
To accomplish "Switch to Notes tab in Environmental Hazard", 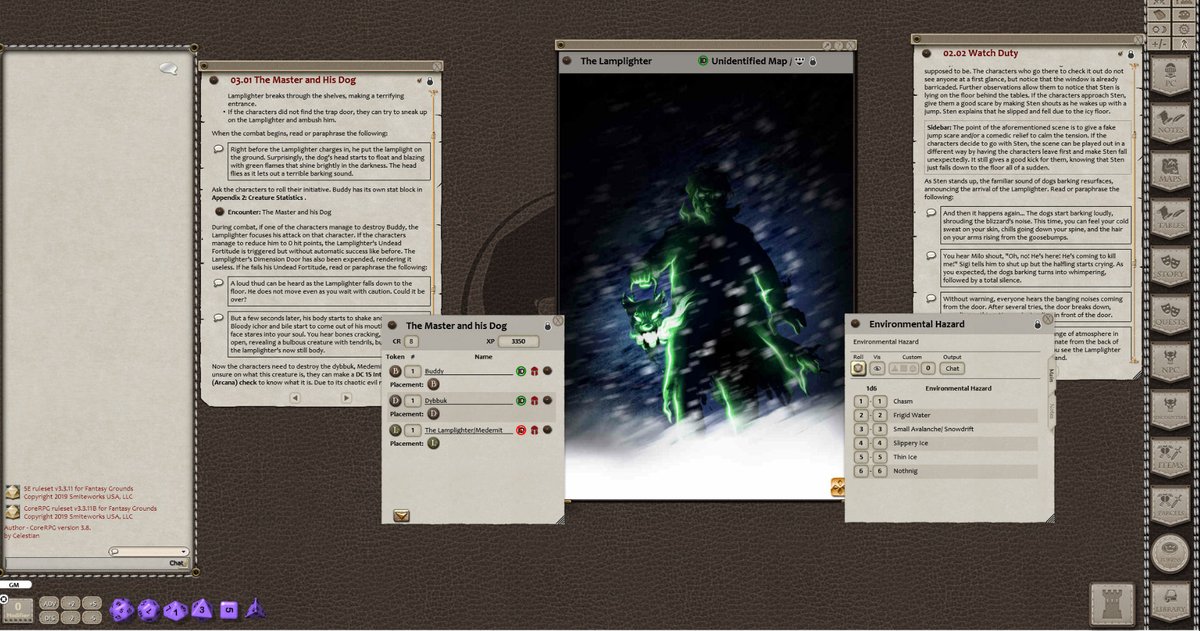I will pos(1051,411).
